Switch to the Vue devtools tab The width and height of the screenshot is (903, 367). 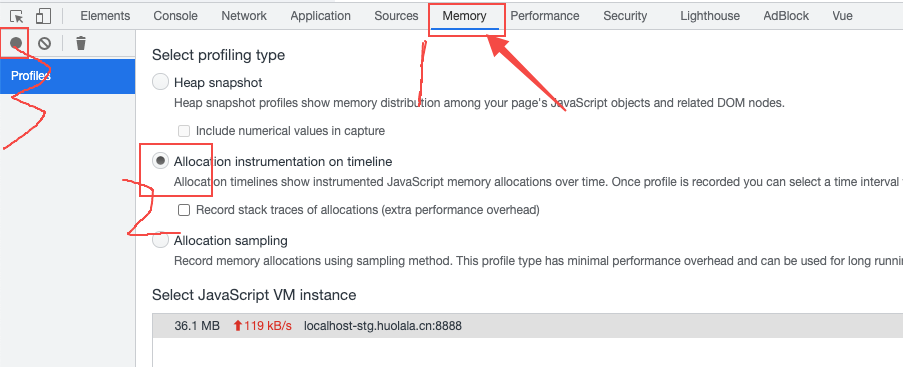point(842,16)
